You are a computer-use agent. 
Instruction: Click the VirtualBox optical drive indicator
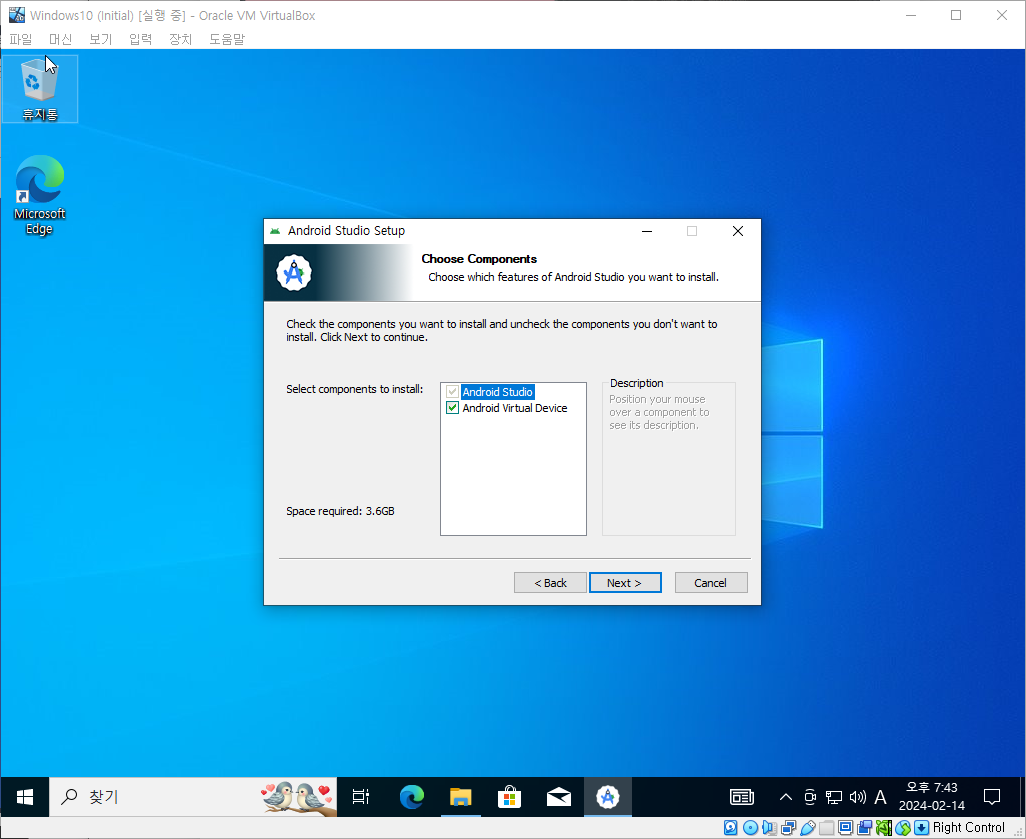pos(751,828)
